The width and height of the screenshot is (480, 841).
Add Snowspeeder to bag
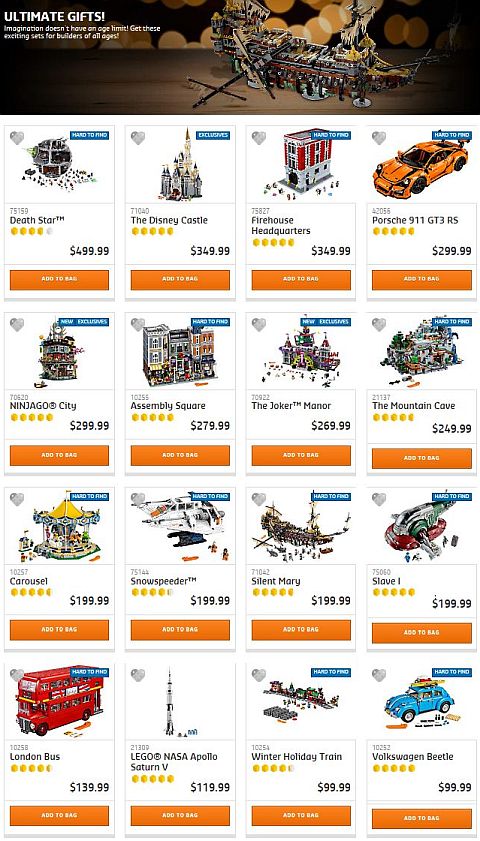point(180,630)
